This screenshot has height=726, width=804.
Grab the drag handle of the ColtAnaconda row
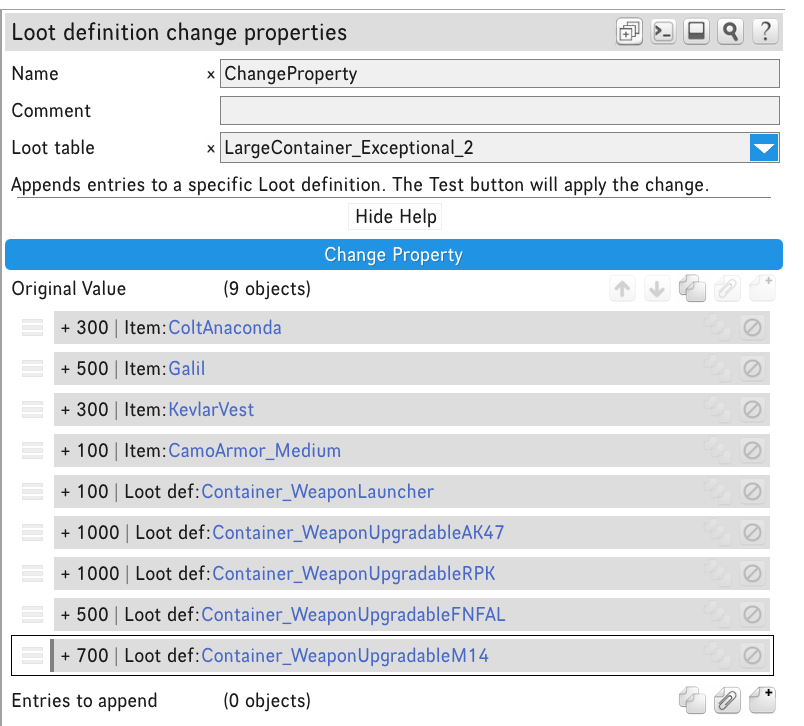point(32,328)
